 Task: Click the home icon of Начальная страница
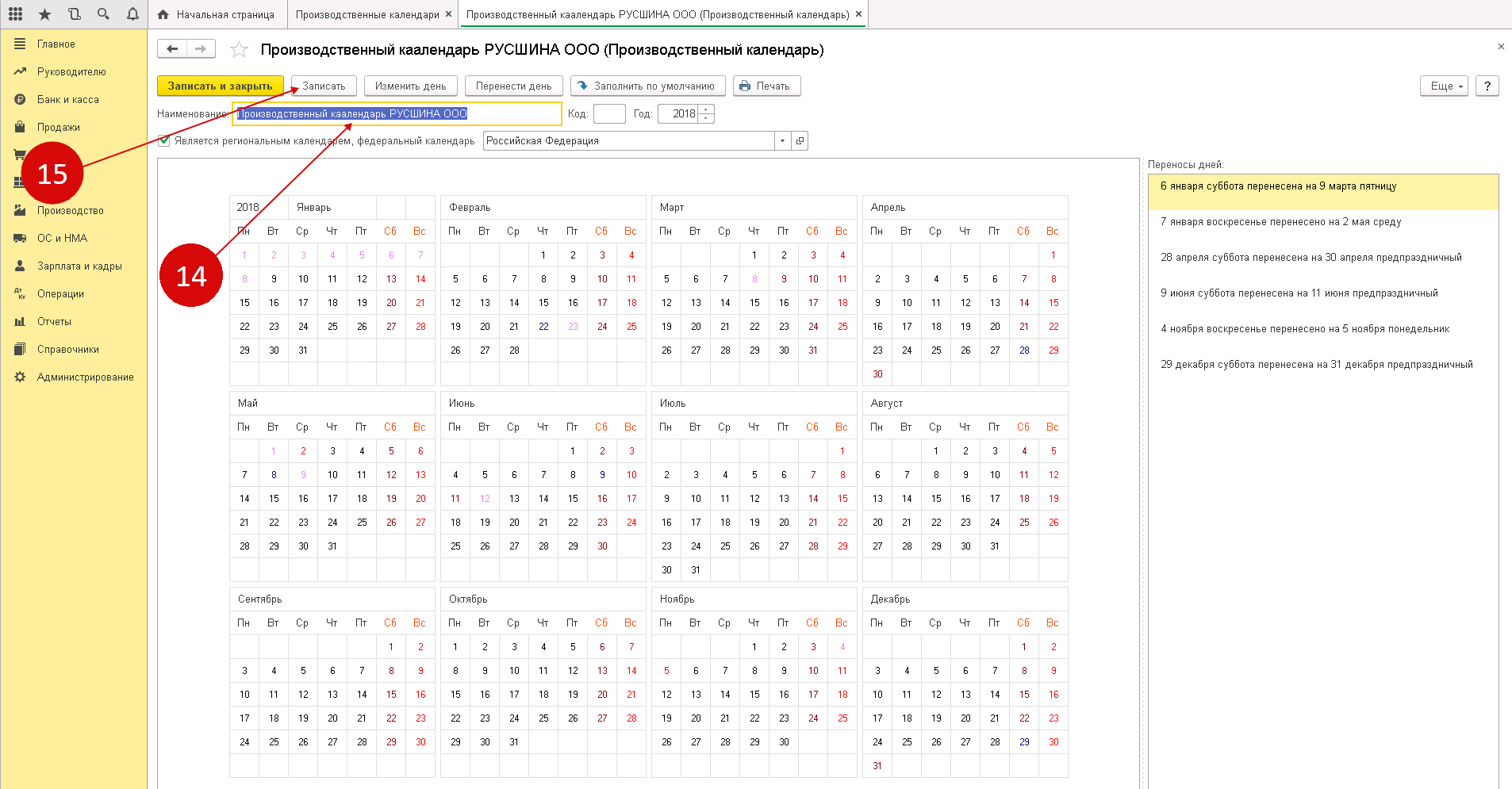163,14
